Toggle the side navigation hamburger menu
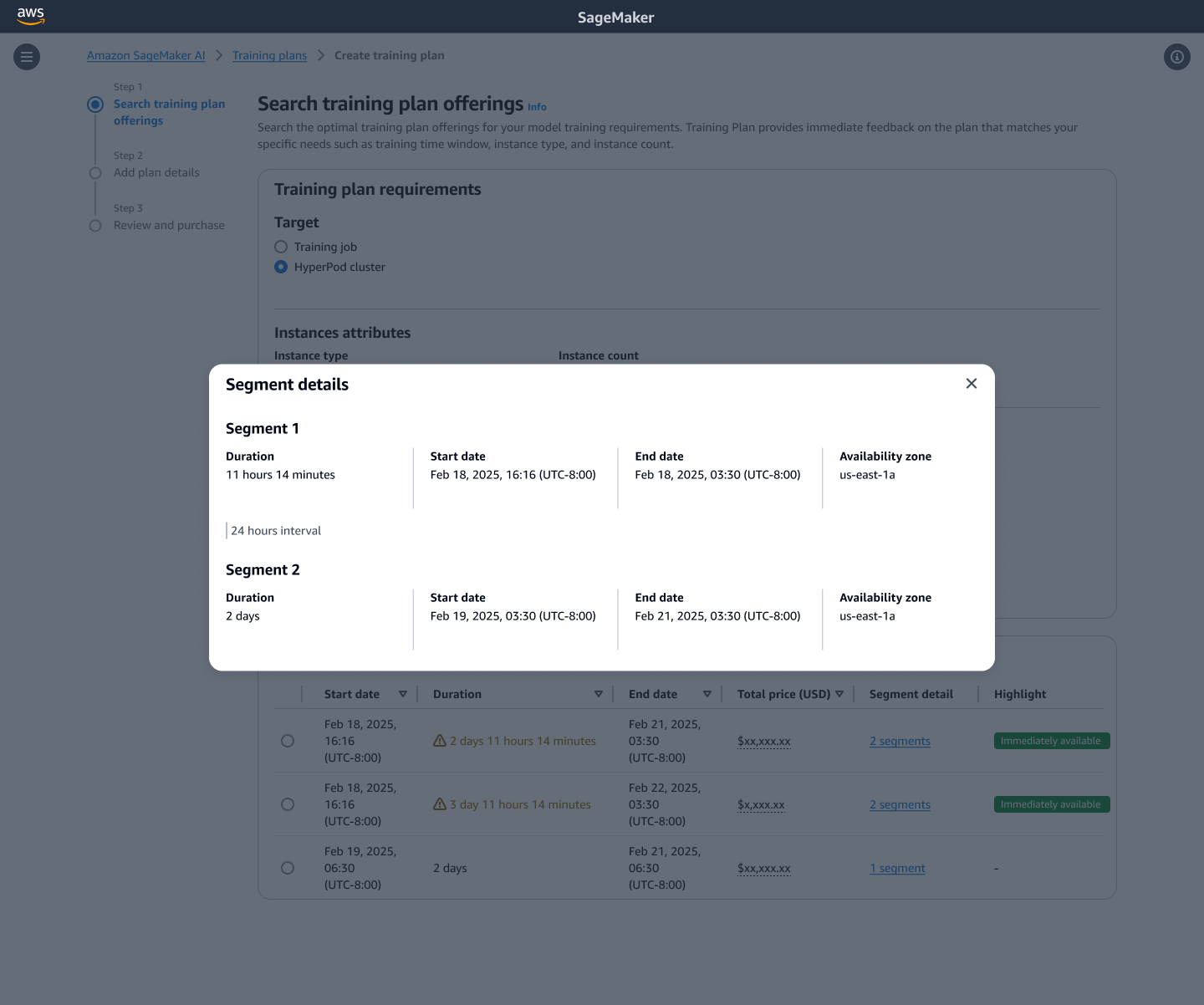Viewport: 1204px width, 1005px height. [x=27, y=57]
